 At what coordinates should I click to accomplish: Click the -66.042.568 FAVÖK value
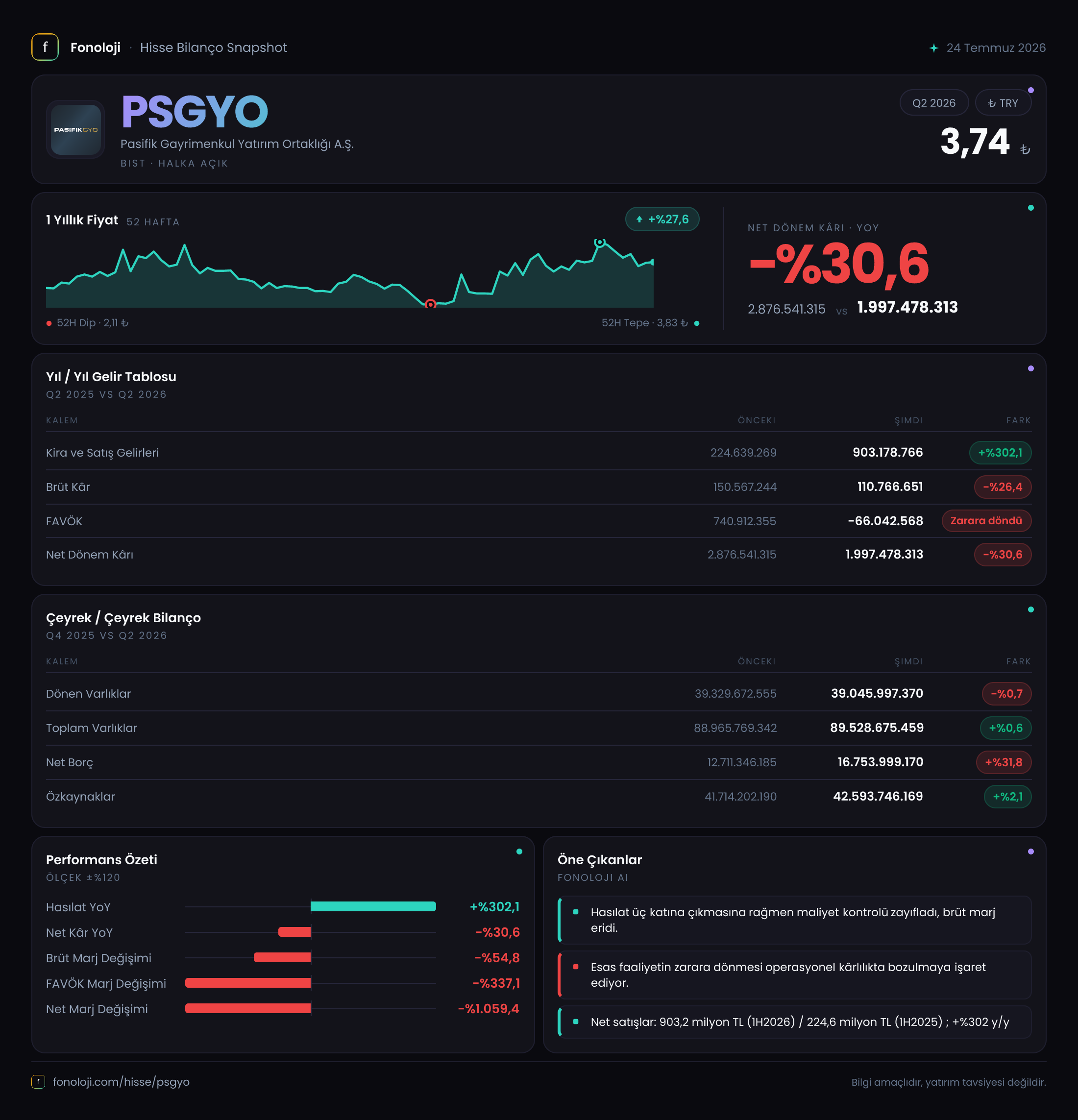click(885, 521)
